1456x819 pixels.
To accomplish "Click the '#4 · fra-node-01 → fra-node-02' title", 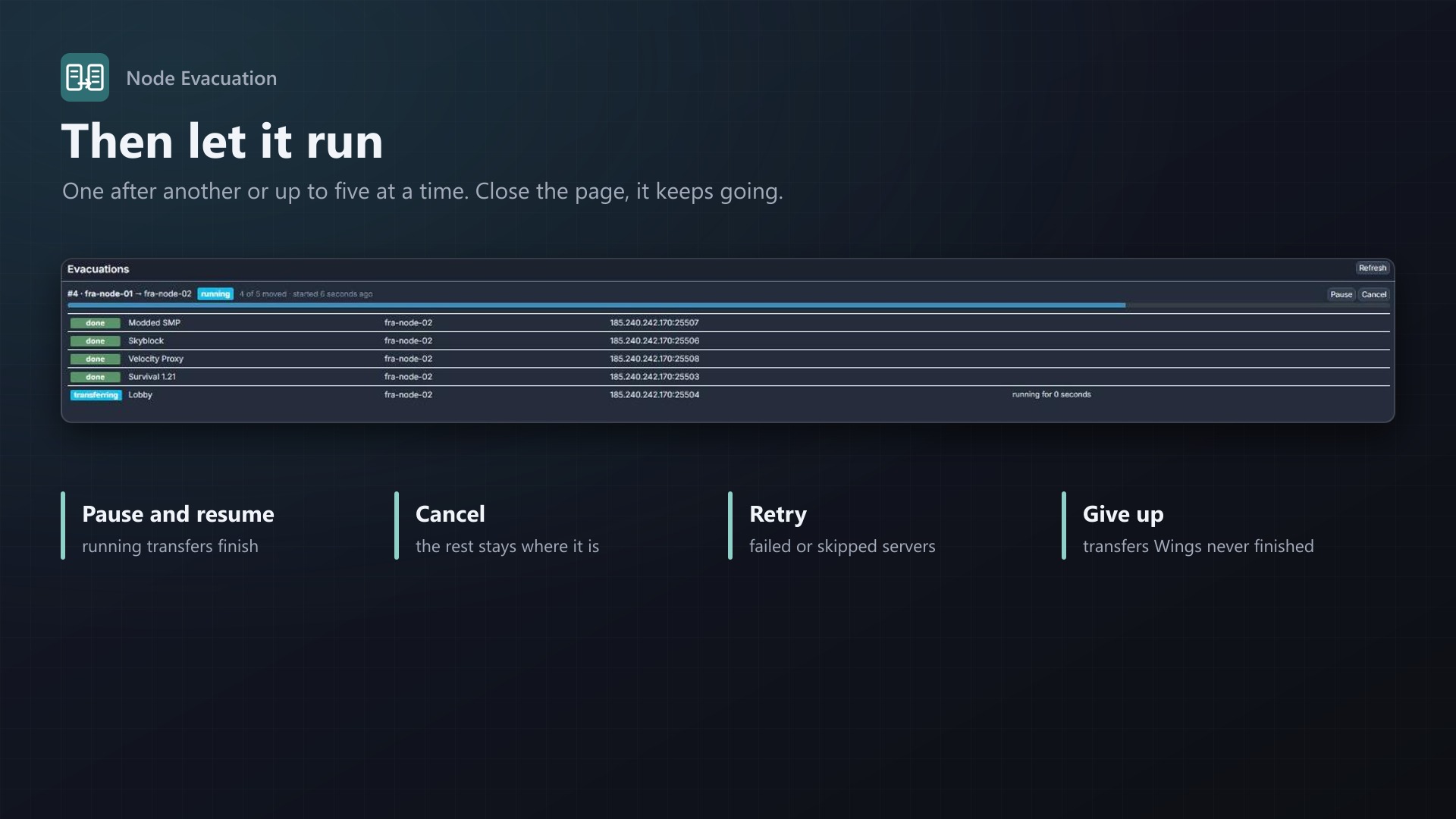I will (x=129, y=294).
